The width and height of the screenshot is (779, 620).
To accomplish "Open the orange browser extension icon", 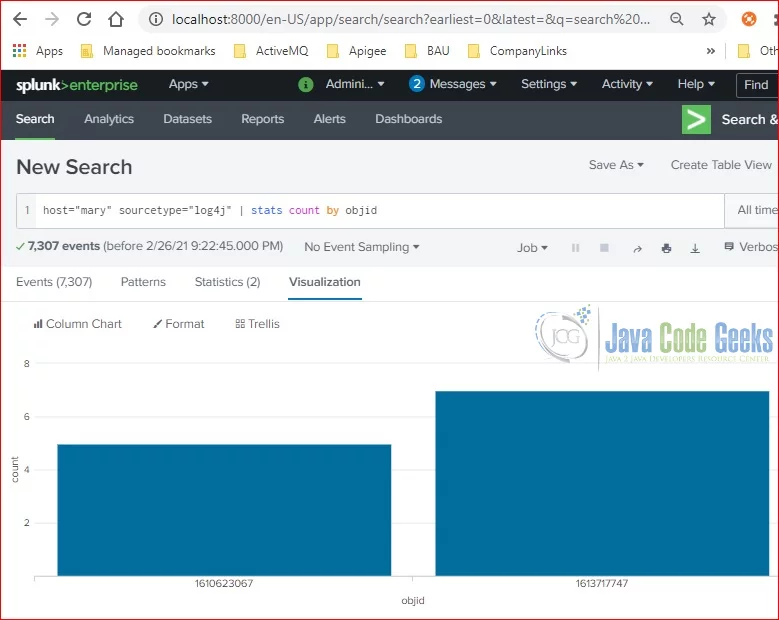I will pyautogui.click(x=749, y=19).
